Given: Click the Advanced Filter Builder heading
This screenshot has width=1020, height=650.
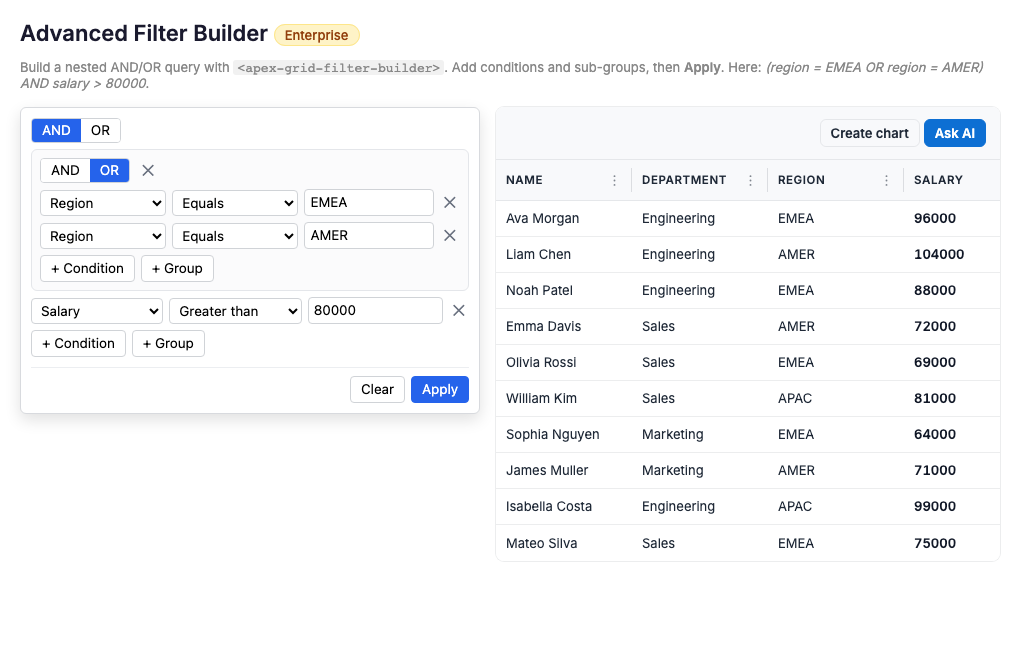Looking at the screenshot, I should [144, 33].
